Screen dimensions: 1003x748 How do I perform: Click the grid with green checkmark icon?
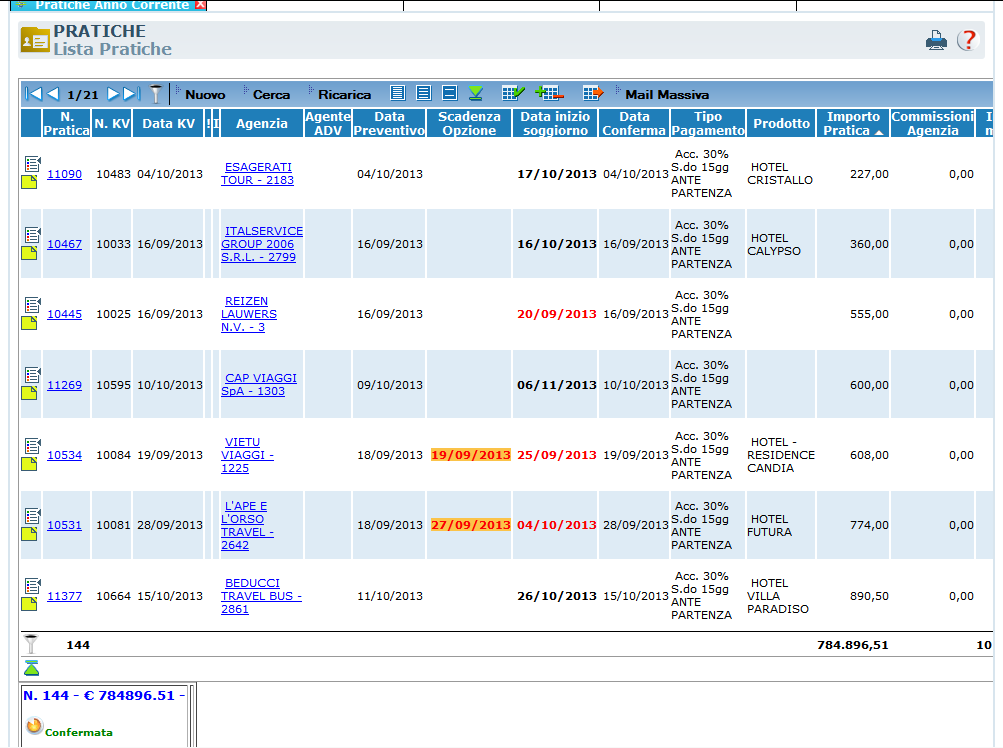(513, 93)
